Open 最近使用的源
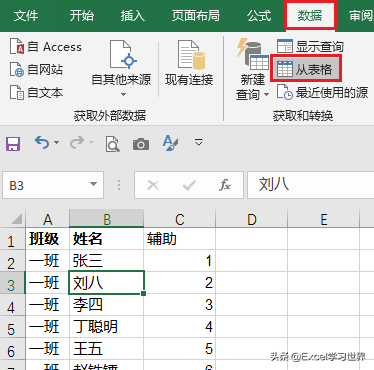374x370 pixels. pyautogui.click(x=322, y=92)
